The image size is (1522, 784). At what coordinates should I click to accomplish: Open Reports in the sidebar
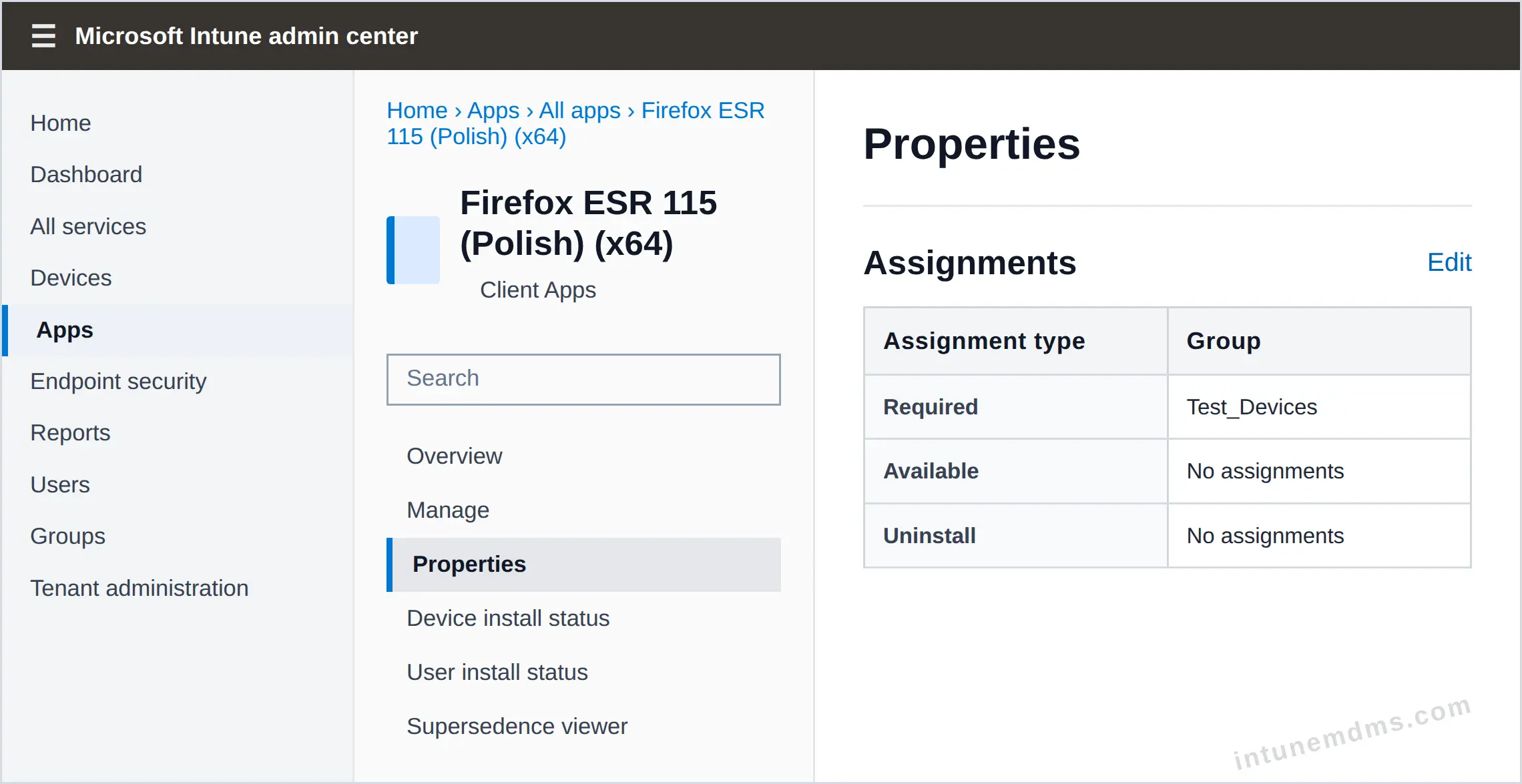click(x=70, y=432)
